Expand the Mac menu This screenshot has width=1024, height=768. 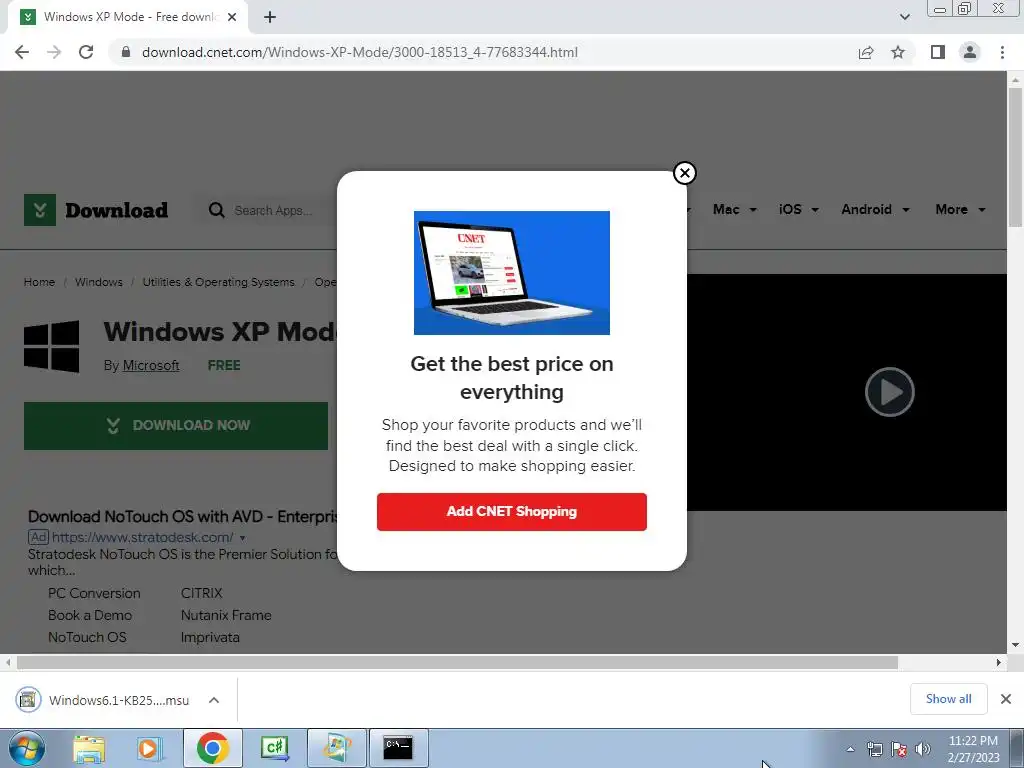point(735,210)
